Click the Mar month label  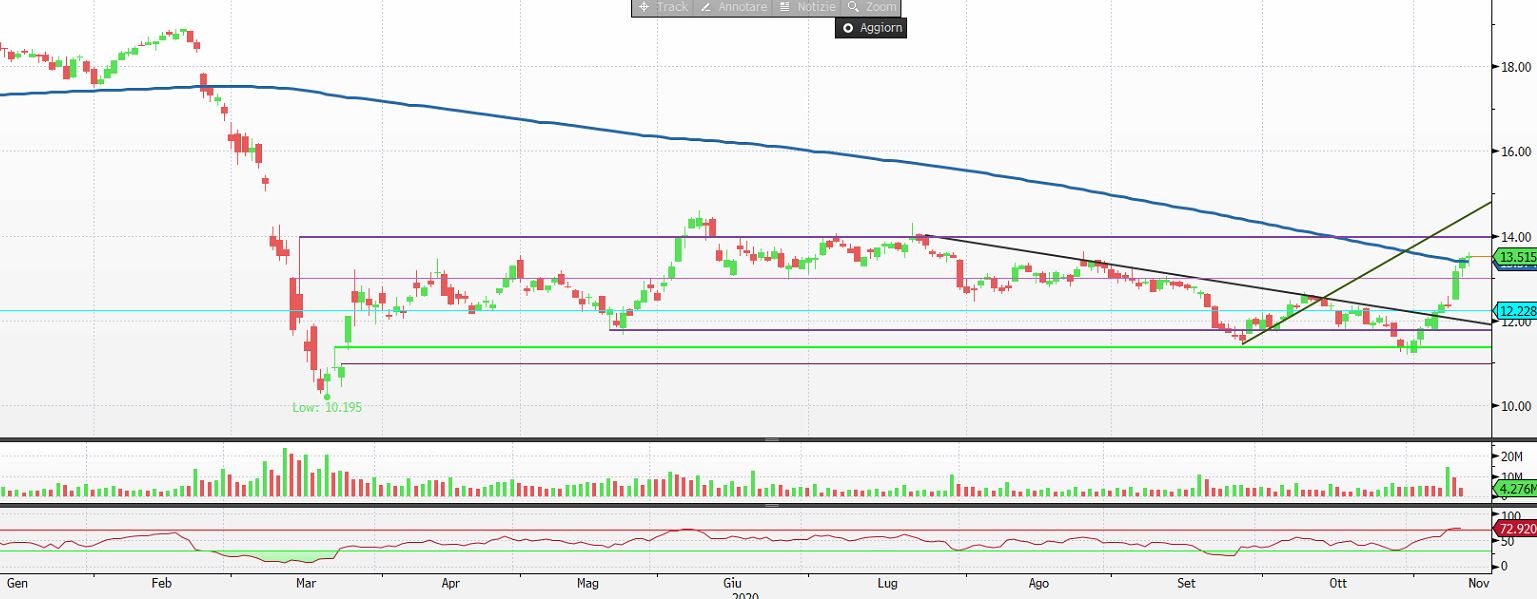coord(307,582)
